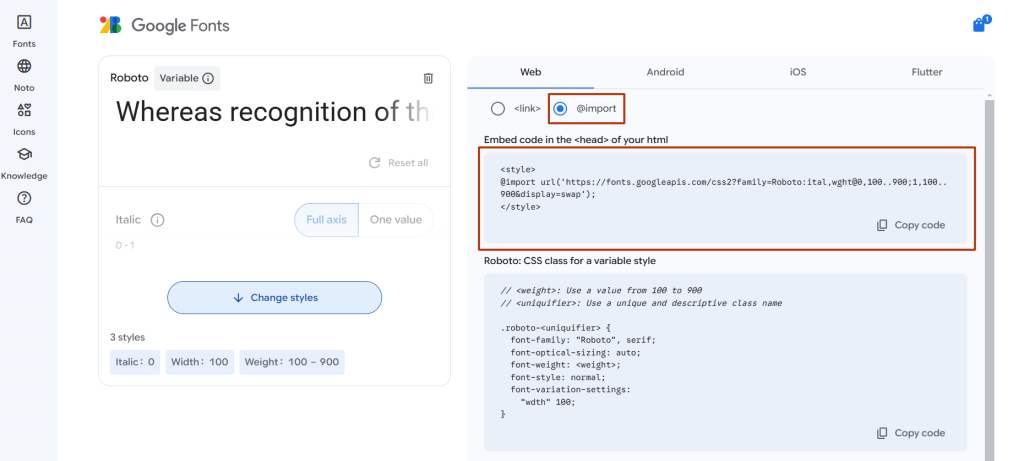Switch to the Web tab

[530, 72]
